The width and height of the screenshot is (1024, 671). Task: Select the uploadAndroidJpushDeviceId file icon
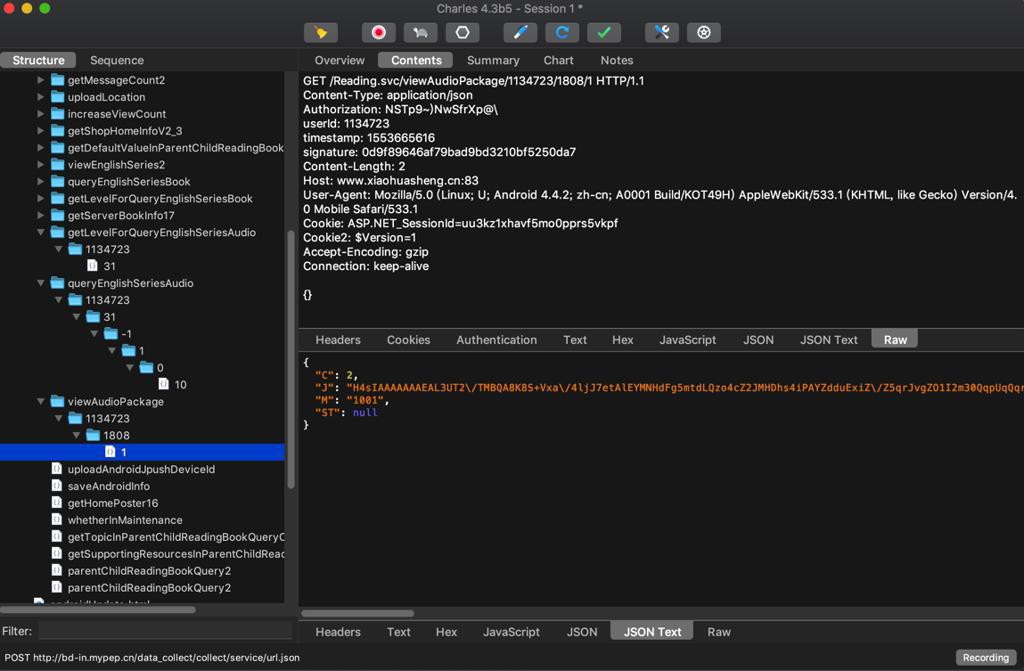click(x=57, y=468)
